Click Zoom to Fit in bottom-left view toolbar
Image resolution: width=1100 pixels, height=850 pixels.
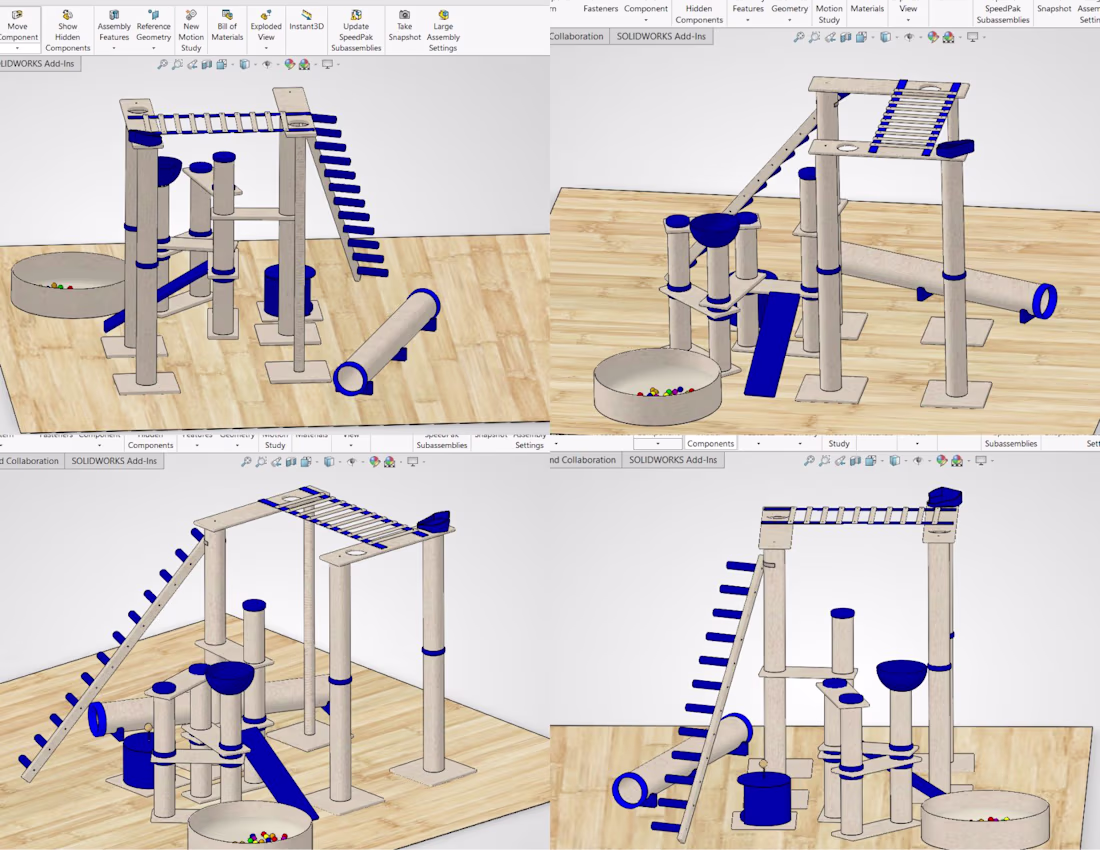coord(246,461)
